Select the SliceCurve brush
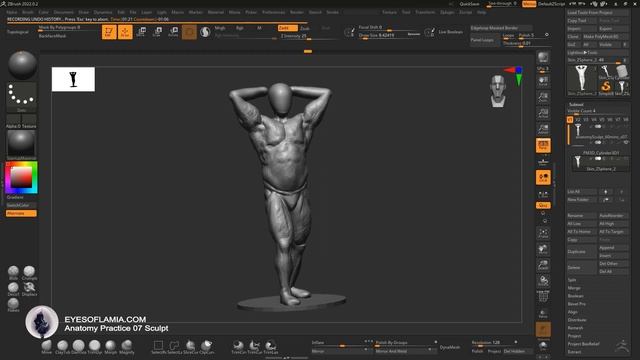Screen dimensions: 640x360 click(x=190, y=347)
